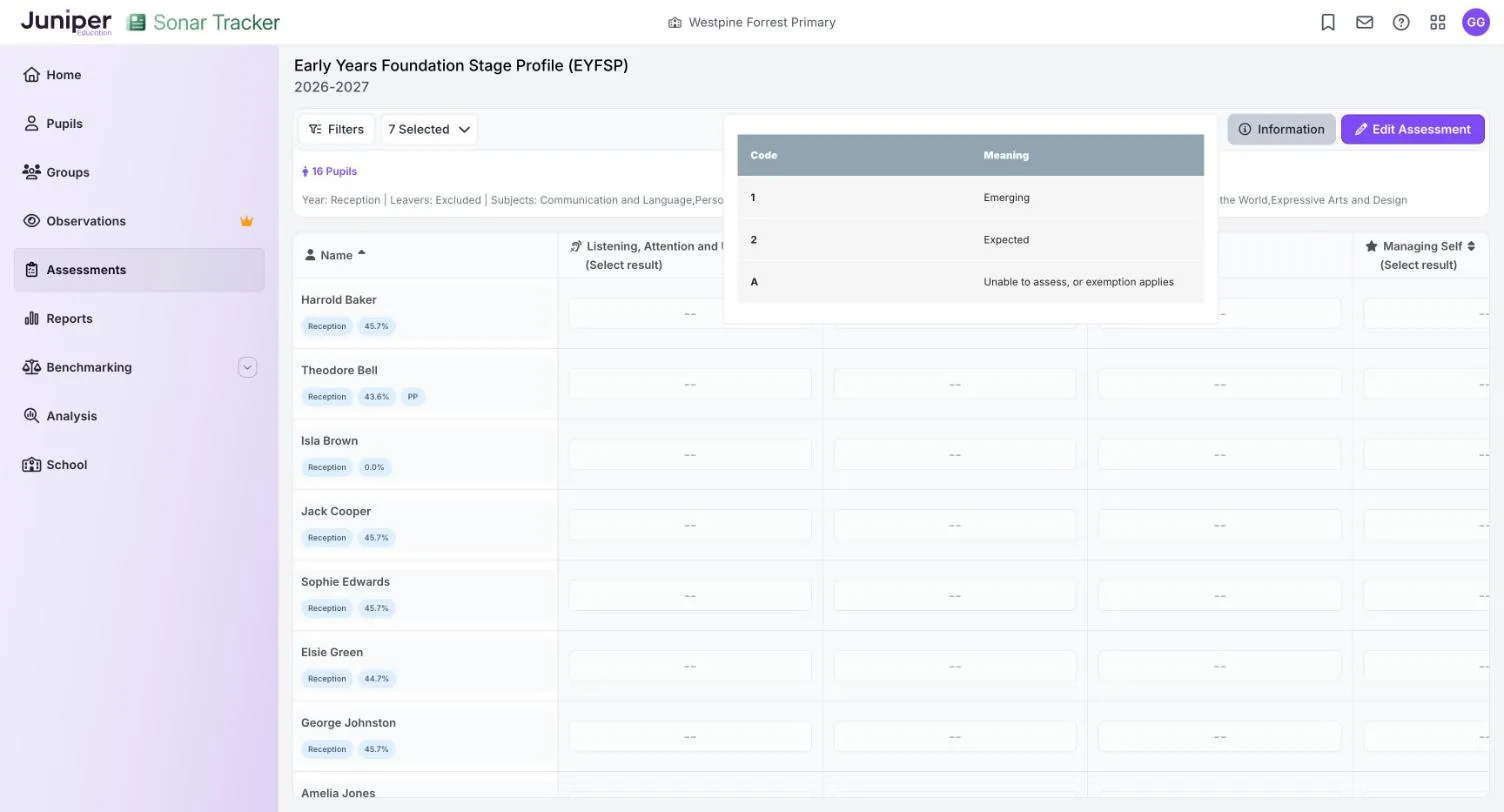Sort by the Managing Self sort arrows
This screenshot has width=1504, height=812.
1471,246
